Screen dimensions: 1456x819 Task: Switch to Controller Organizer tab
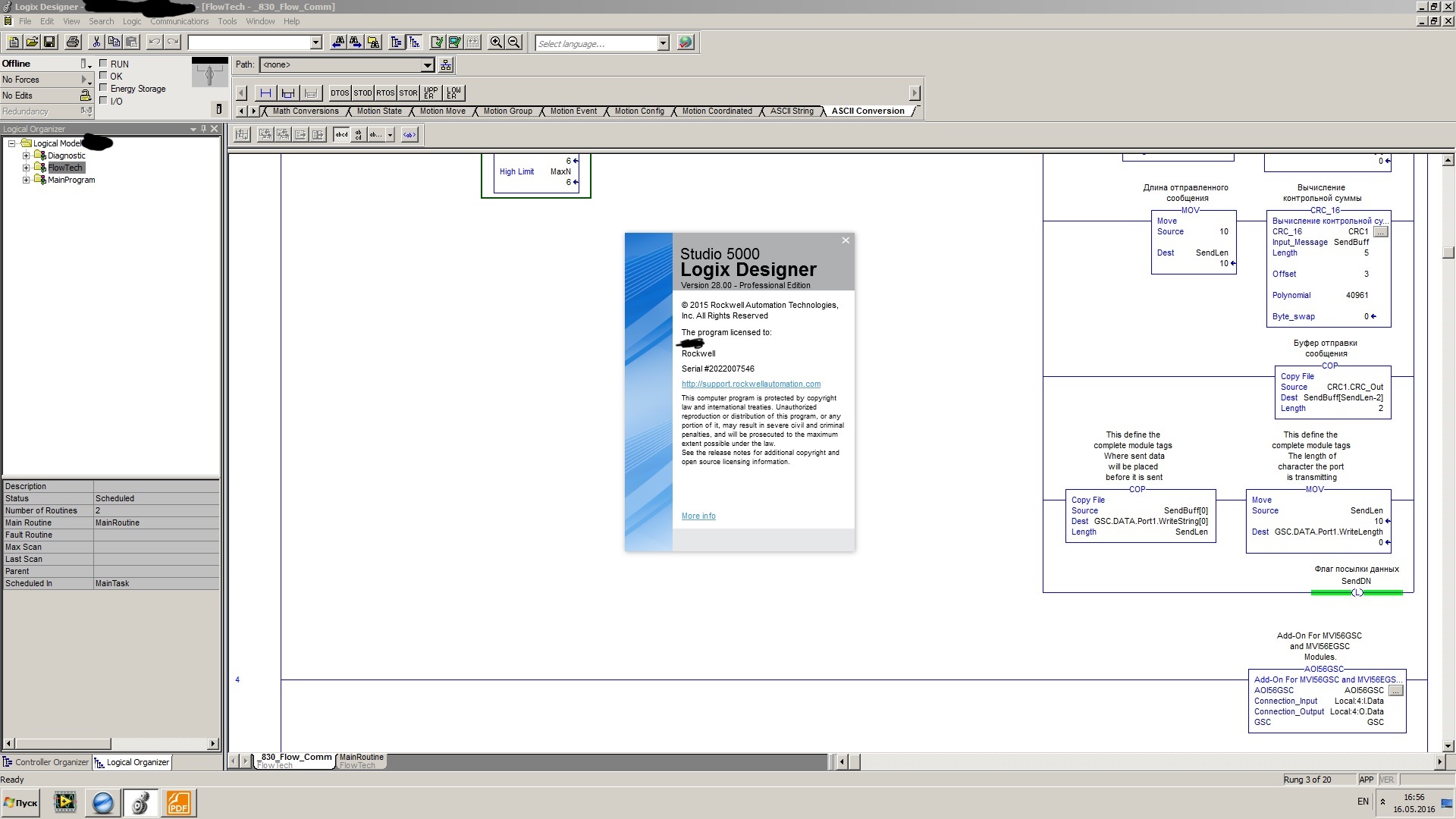click(45, 762)
